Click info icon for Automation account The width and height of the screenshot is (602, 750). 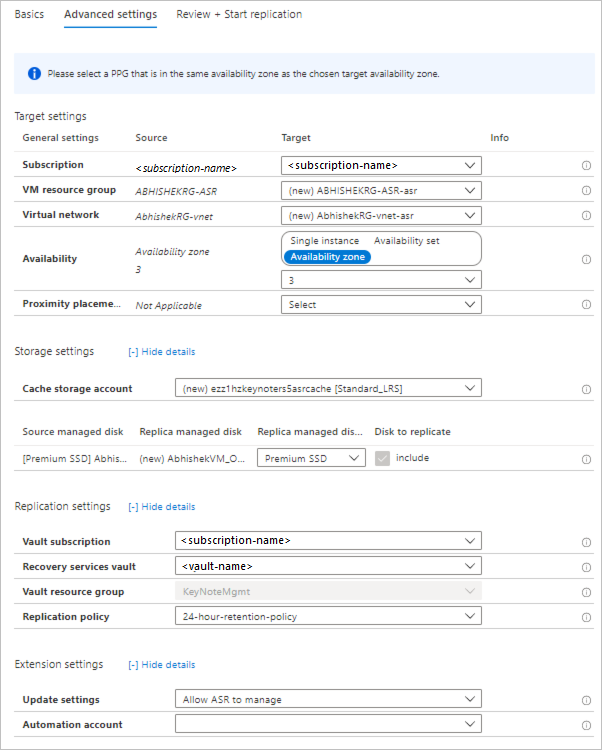pos(586,725)
